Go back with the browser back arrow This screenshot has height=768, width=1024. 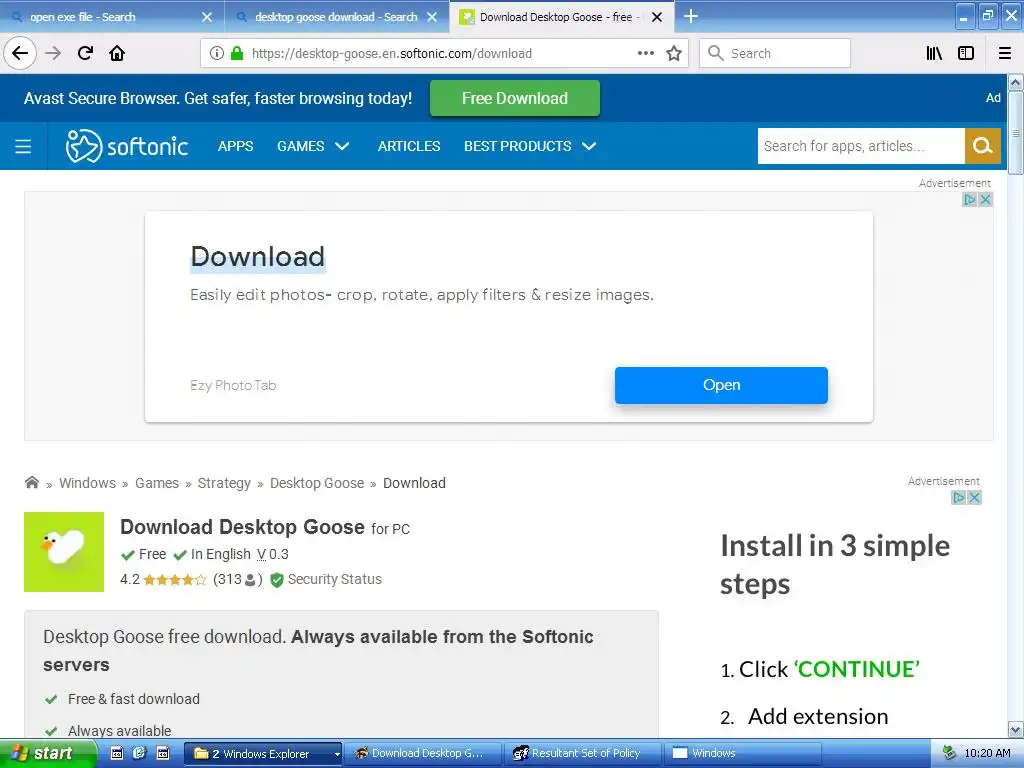20,53
